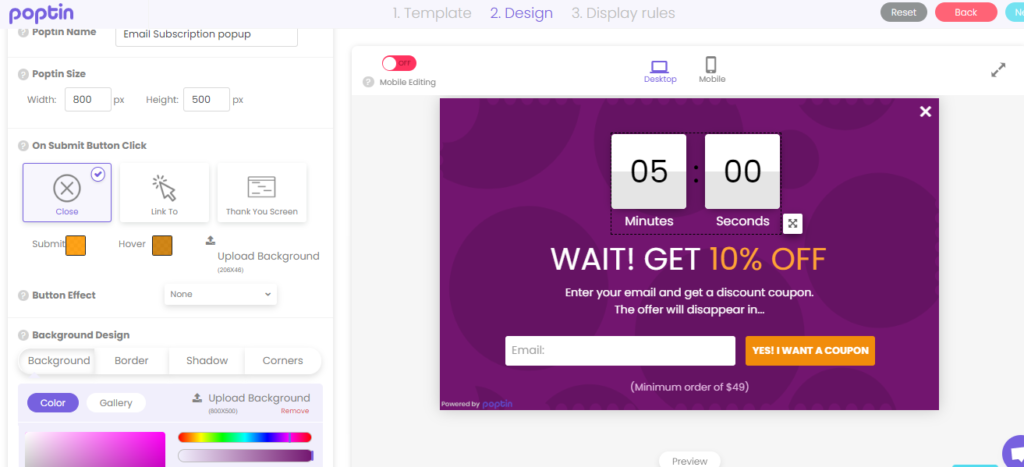Go to step 2. Design
Screen dimensions: 1024x467
pos(521,13)
